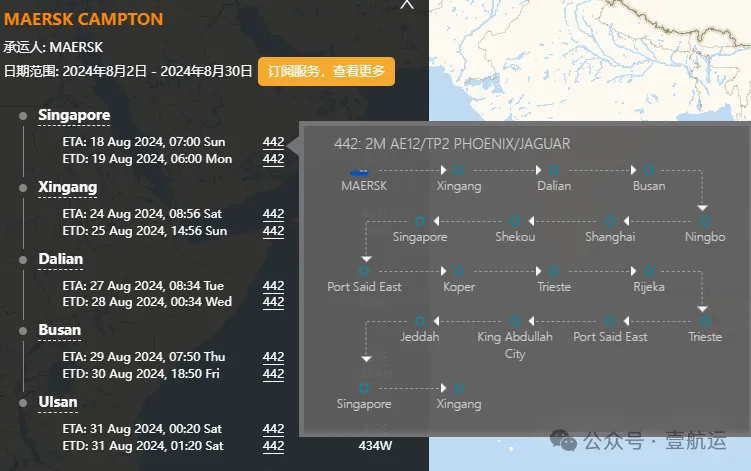Click the Xingang timeline dot in schedule list
This screenshot has height=471, width=751.
[23, 188]
